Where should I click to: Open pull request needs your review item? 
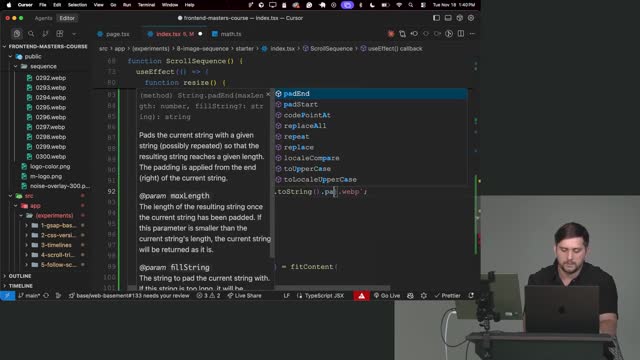tap(129, 296)
